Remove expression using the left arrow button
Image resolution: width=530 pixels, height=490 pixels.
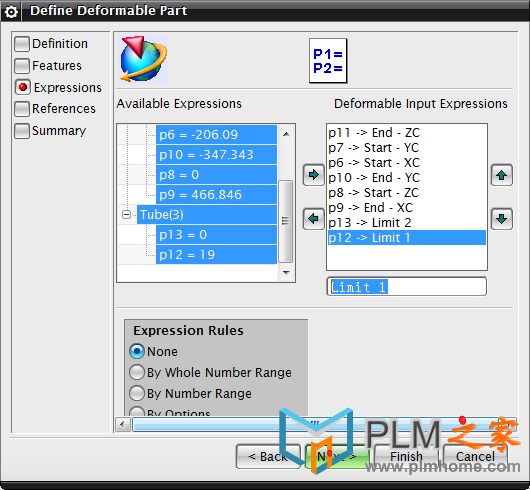point(313,219)
